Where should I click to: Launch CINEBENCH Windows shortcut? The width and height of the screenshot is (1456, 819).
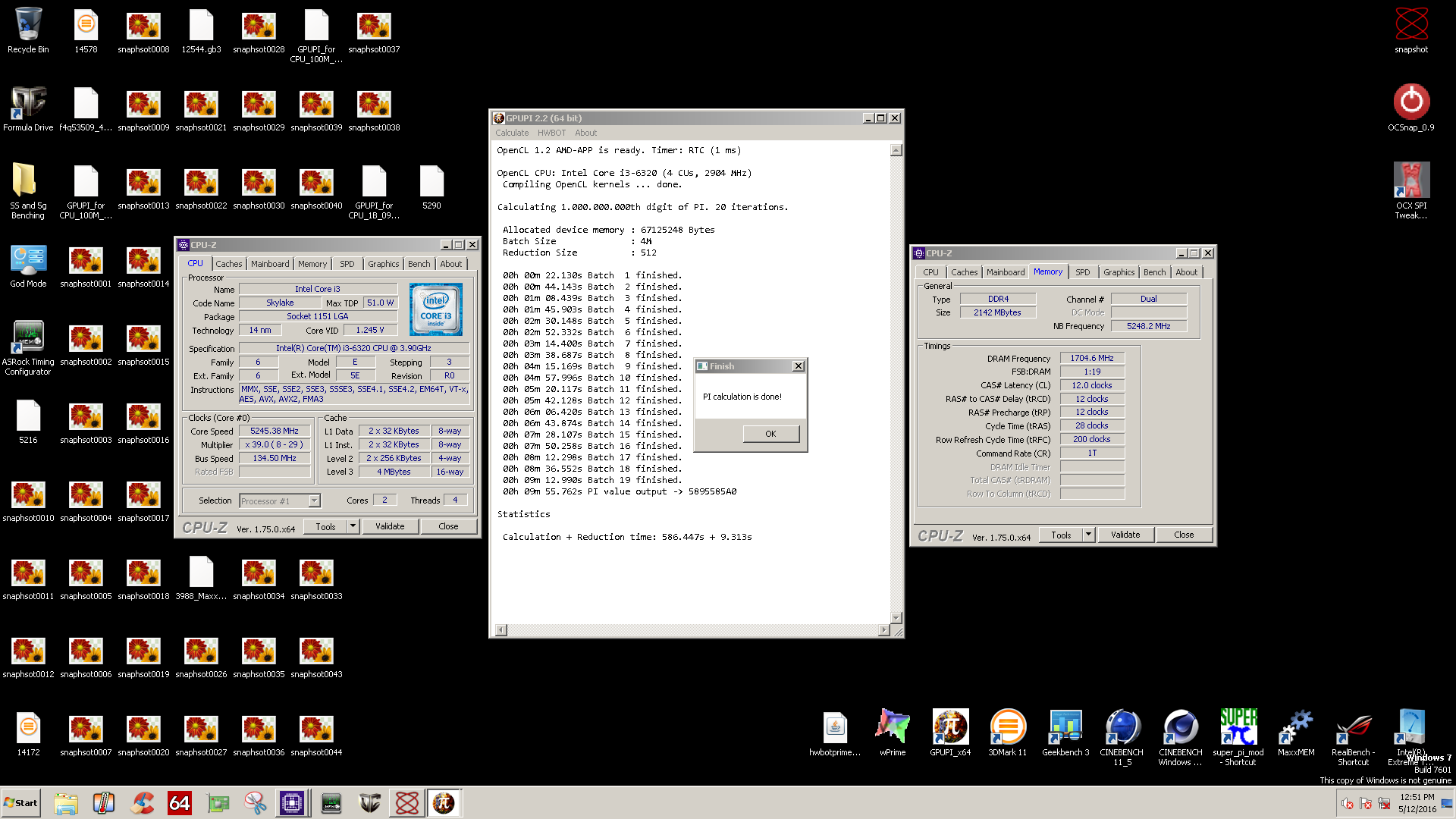click(1181, 738)
